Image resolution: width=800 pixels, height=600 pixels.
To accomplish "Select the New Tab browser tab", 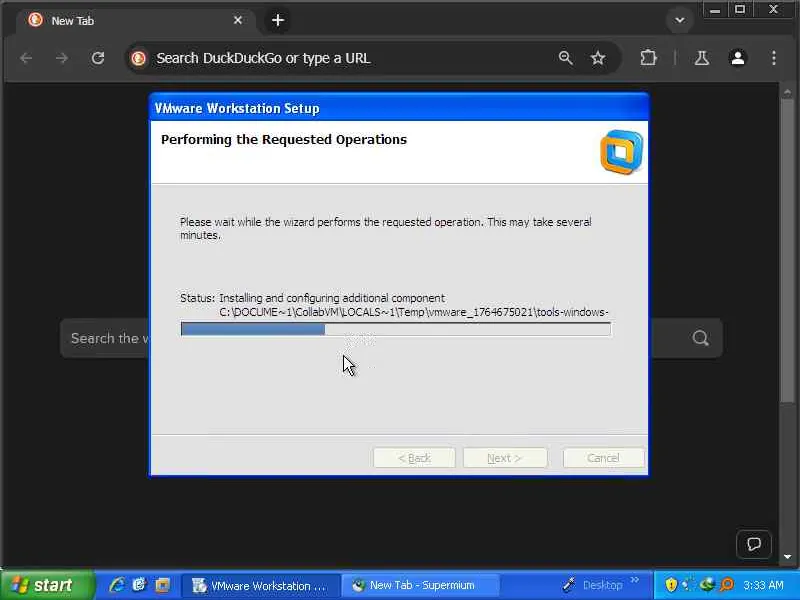I will (x=135, y=20).
